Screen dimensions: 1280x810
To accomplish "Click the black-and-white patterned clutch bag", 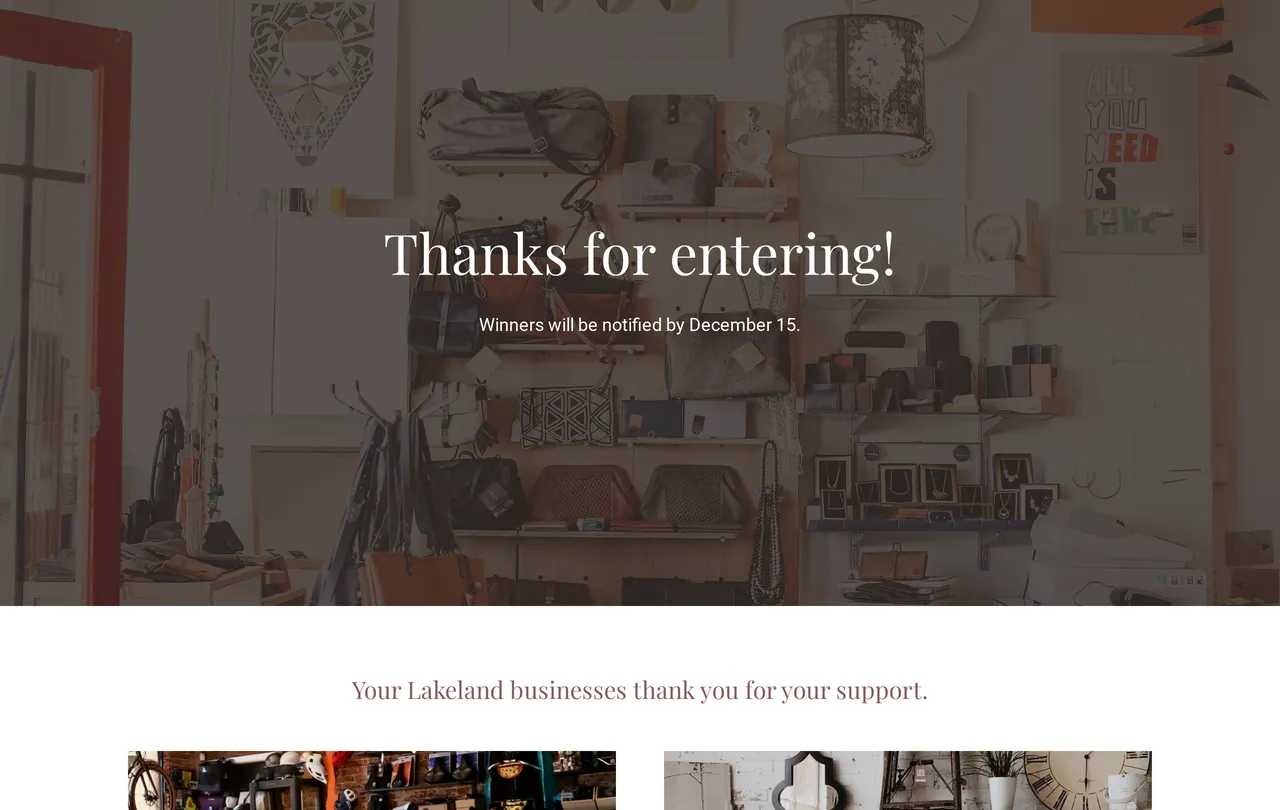I will (x=566, y=416).
